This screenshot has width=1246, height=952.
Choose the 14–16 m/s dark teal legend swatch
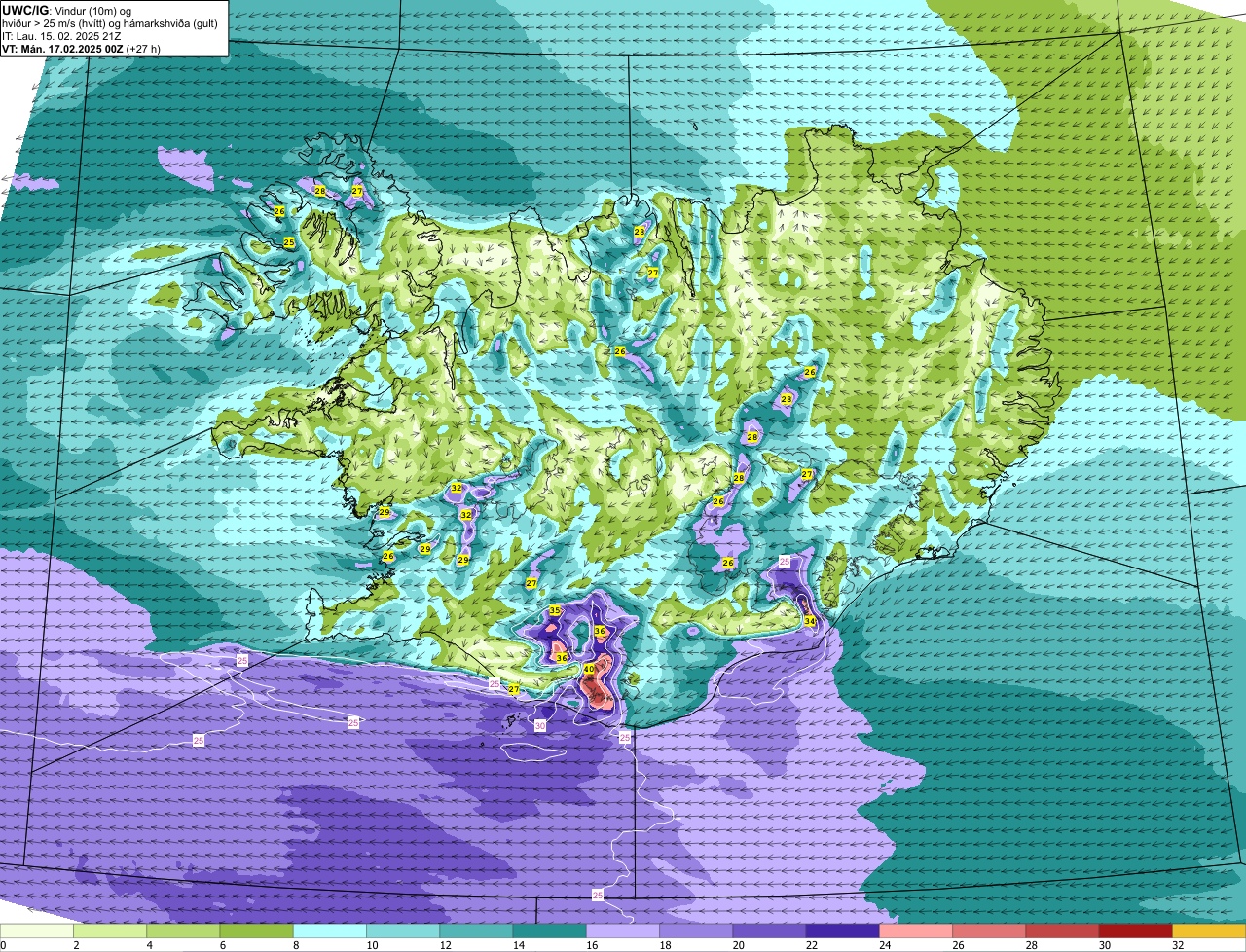[549, 932]
